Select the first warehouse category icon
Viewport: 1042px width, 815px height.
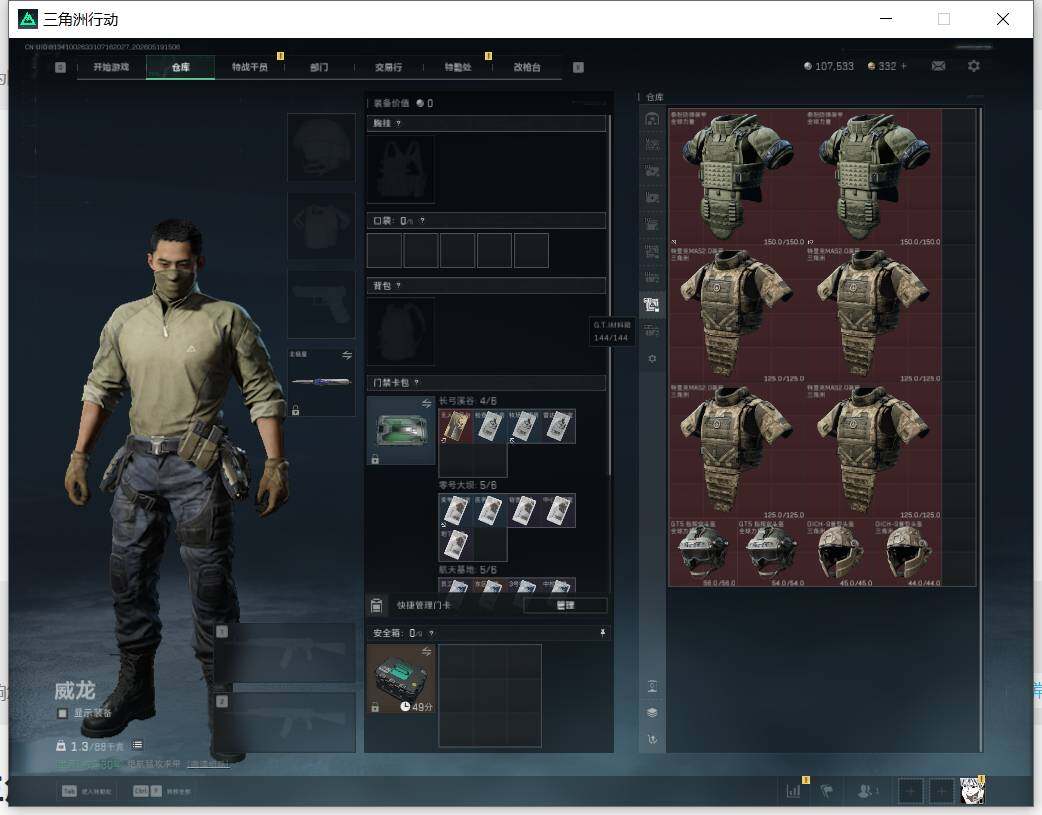point(652,119)
